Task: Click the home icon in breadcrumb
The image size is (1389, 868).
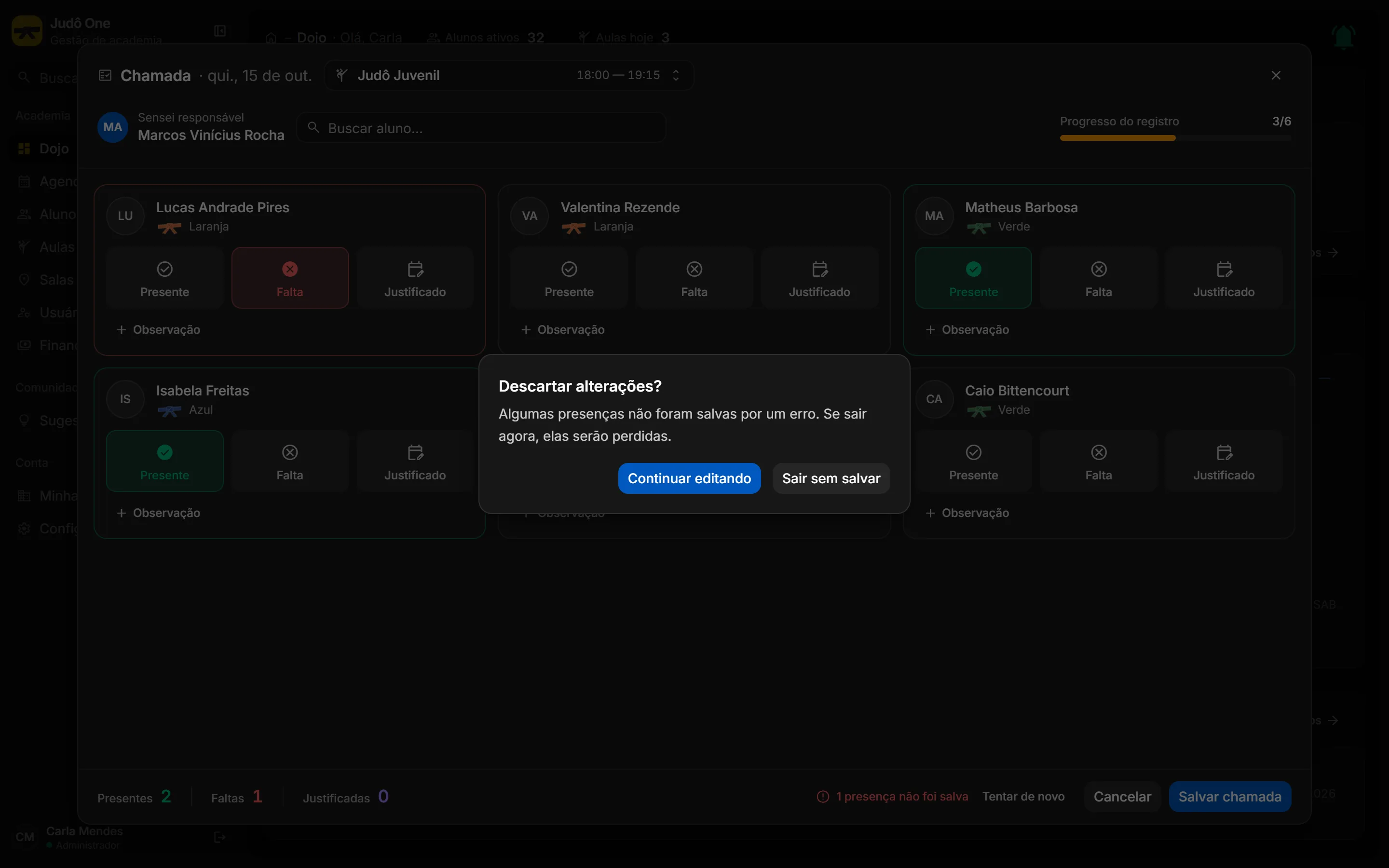Action: (272, 38)
